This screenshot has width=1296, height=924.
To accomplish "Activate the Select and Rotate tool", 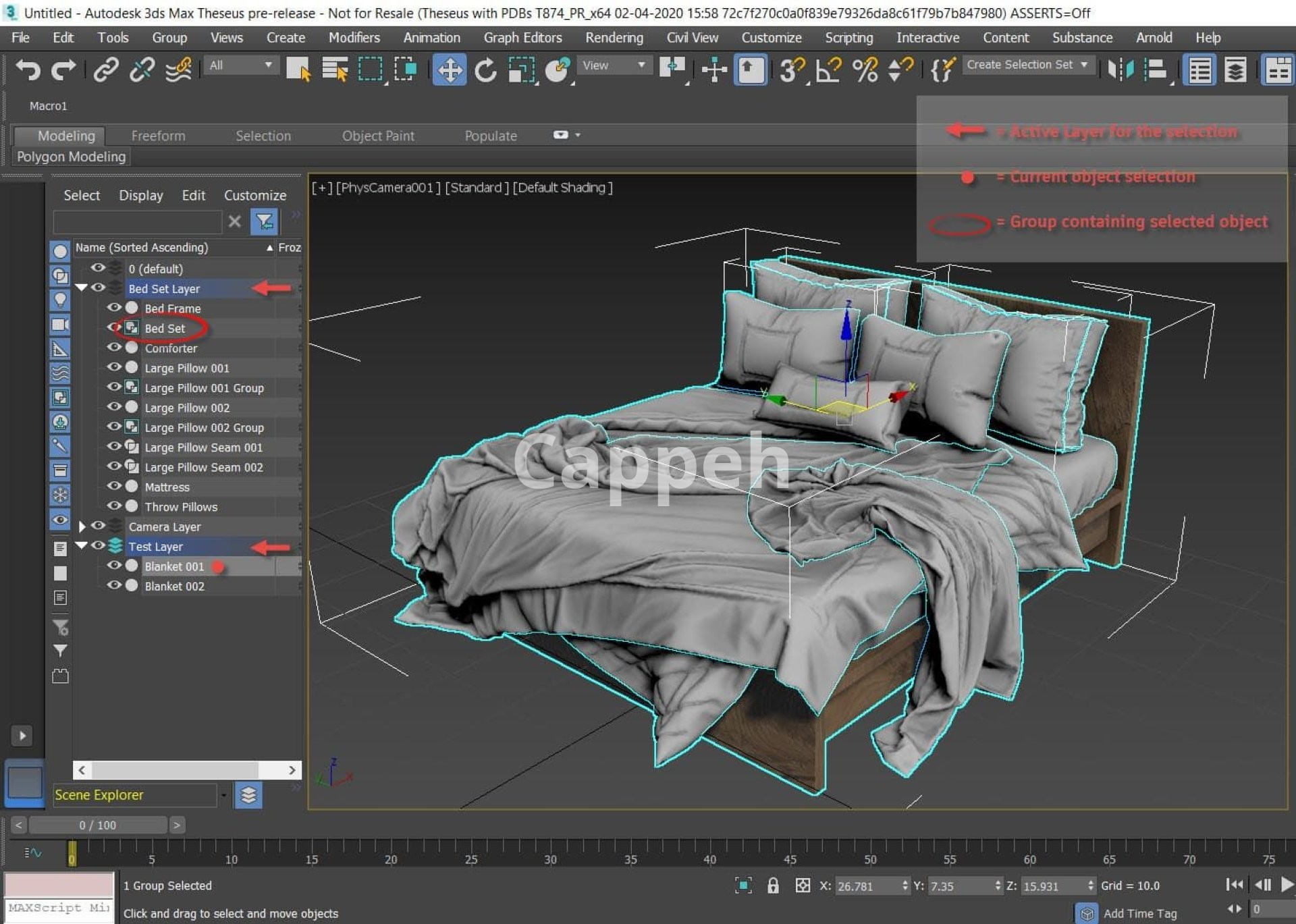I will pyautogui.click(x=485, y=70).
